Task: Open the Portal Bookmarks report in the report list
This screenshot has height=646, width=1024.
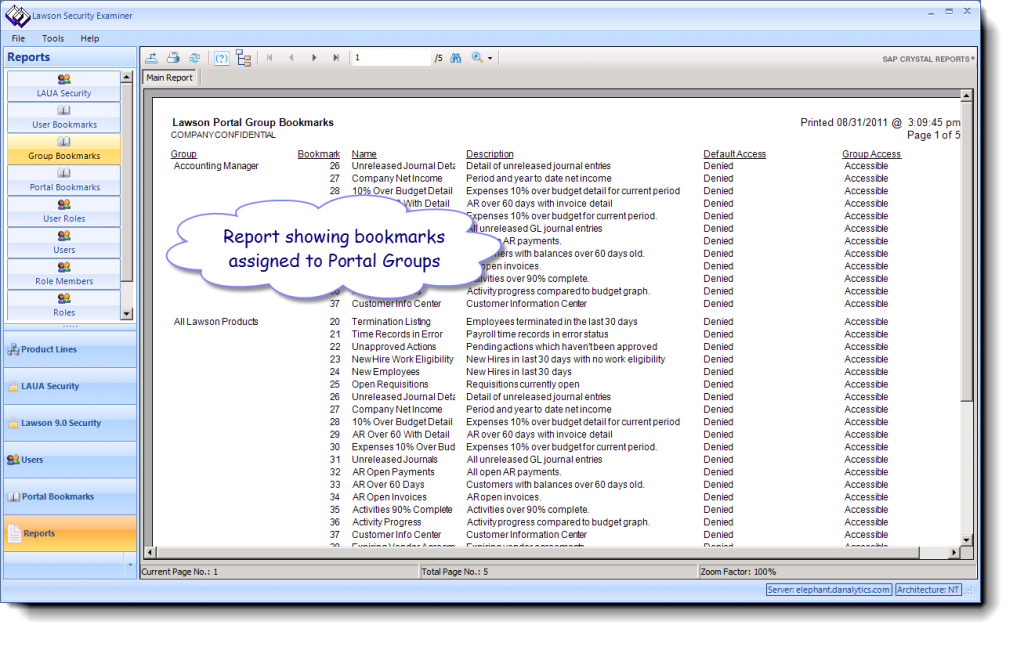Action: (x=64, y=180)
